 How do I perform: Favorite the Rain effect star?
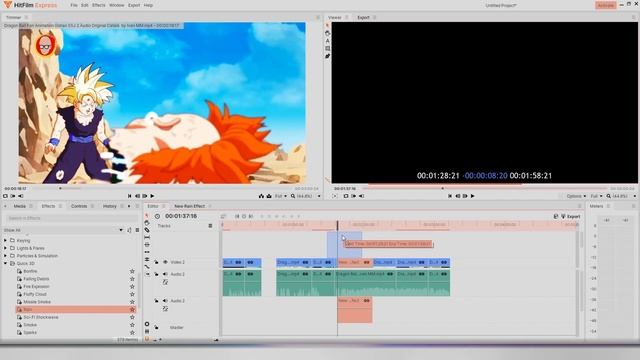pos(132,310)
